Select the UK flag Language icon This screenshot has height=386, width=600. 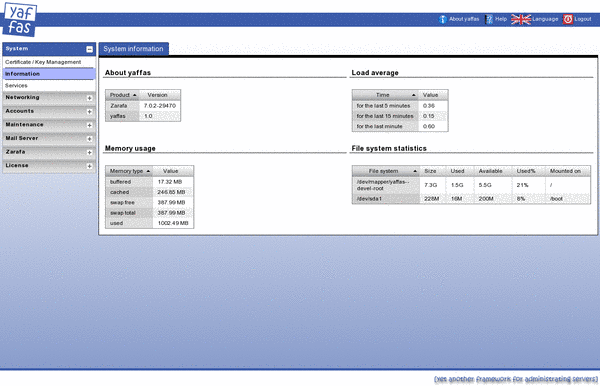click(x=521, y=19)
